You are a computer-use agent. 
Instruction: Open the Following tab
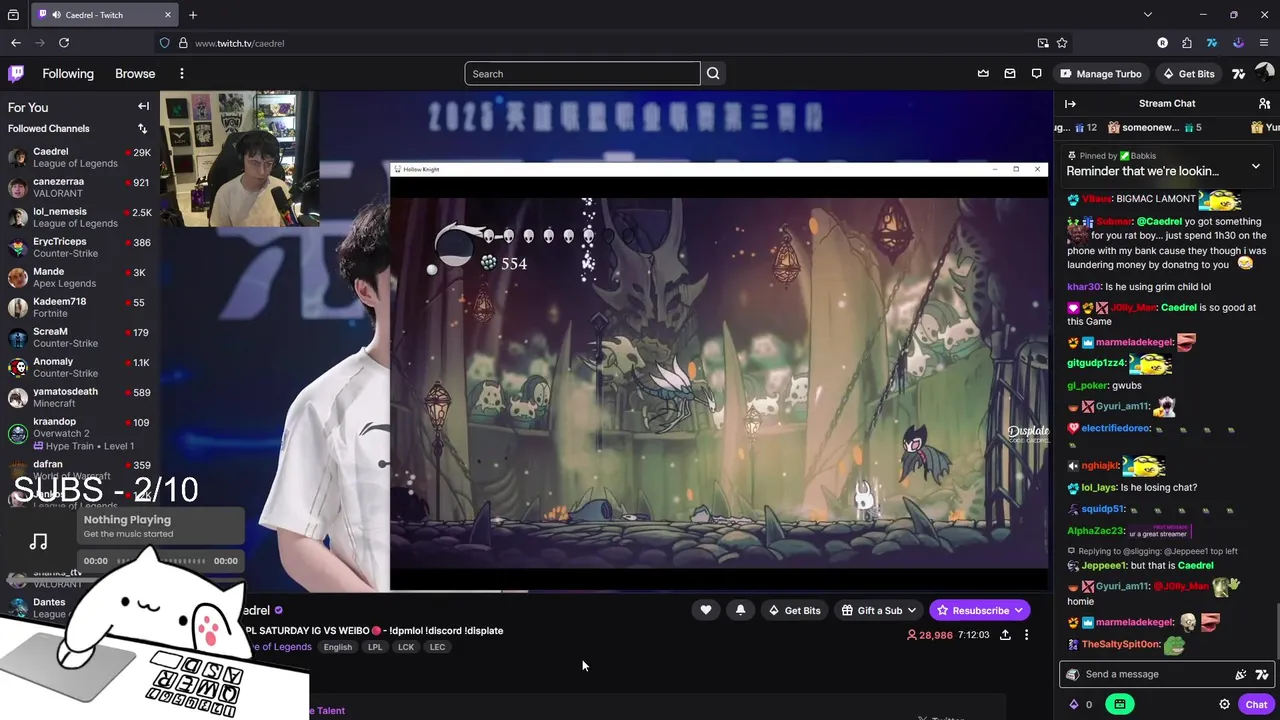(68, 74)
